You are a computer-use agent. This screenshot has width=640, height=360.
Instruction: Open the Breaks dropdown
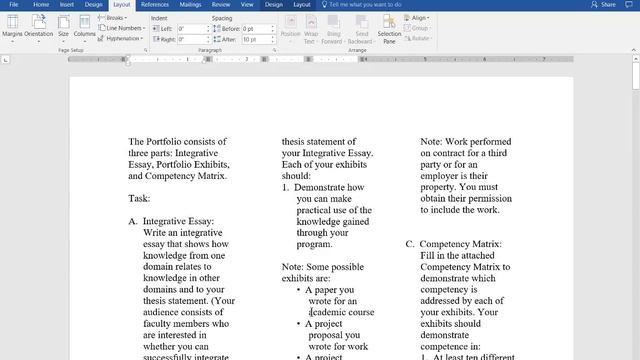[x=113, y=18]
